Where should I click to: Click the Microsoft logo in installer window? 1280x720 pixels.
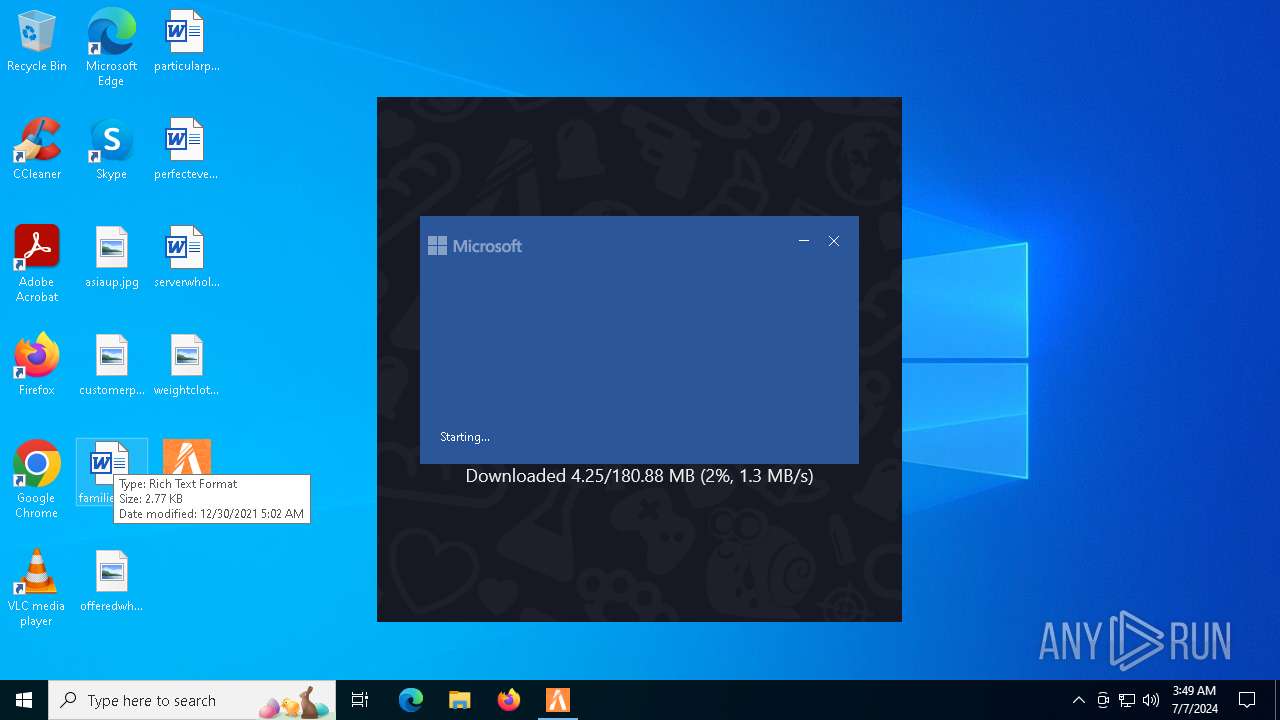(475, 246)
